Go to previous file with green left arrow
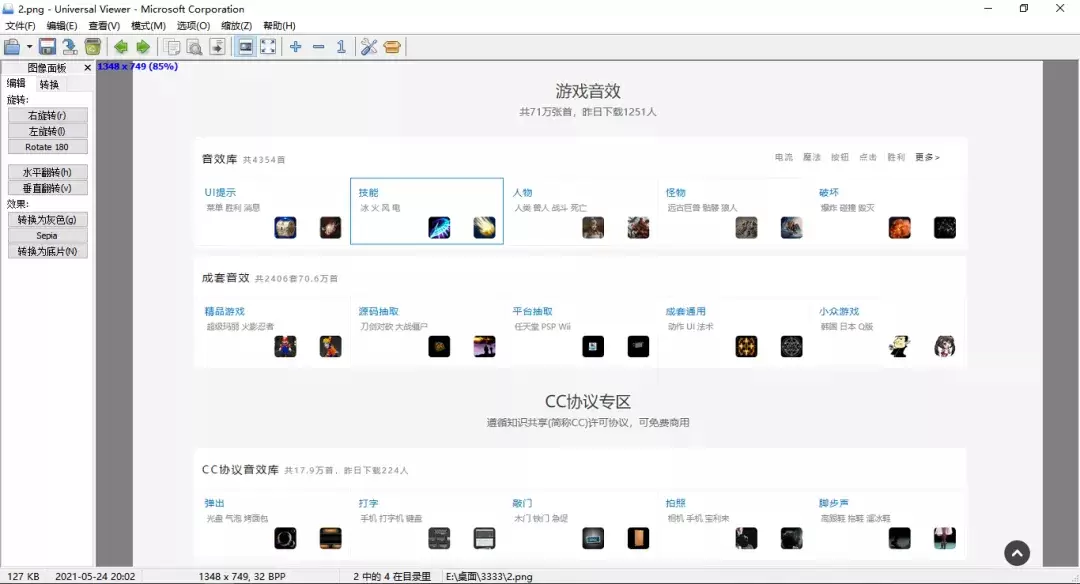Image resolution: width=1080 pixels, height=584 pixels. point(121,47)
